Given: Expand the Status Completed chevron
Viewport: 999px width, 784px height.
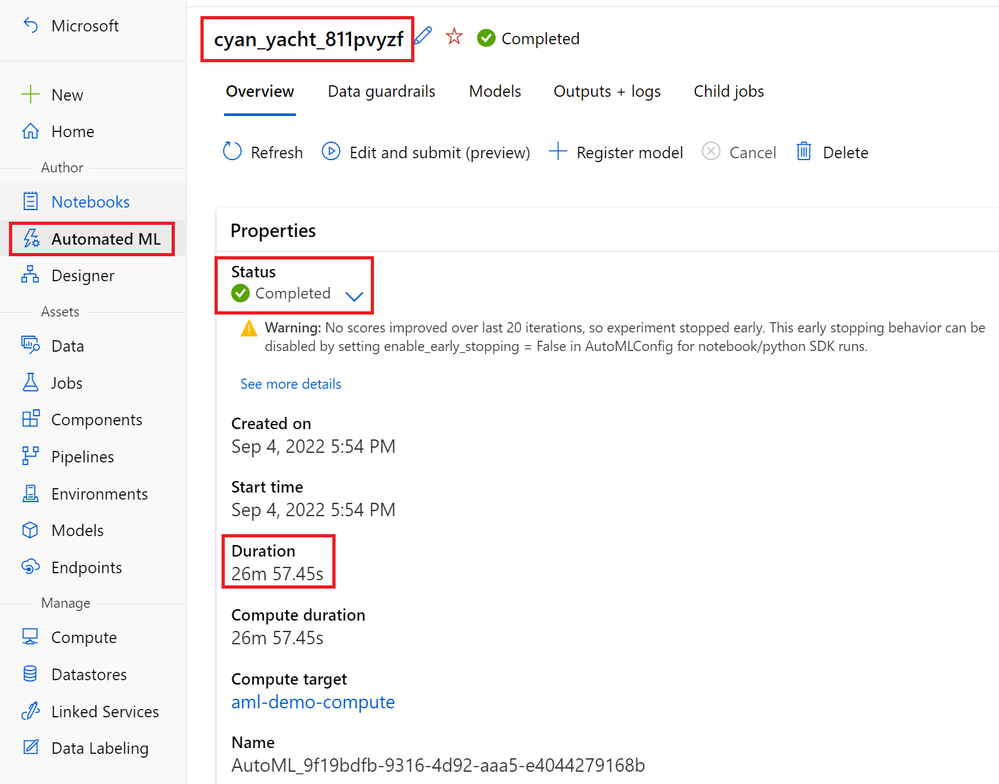Looking at the screenshot, I should coord(354,296).
